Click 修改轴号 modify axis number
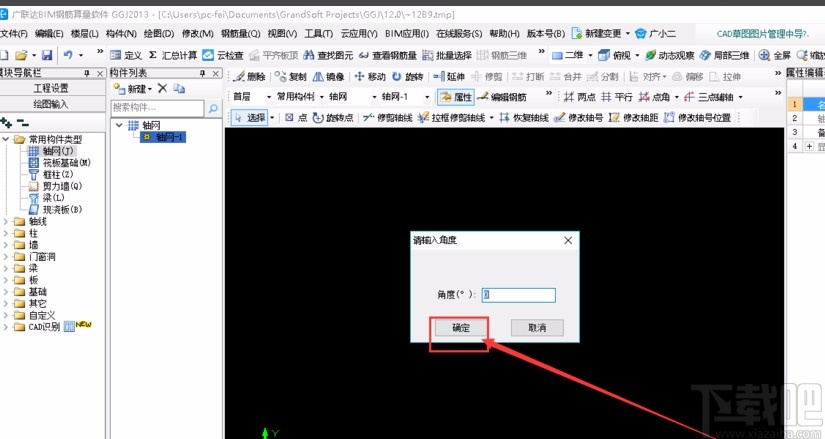825x439 pixels. coord(578,117)
